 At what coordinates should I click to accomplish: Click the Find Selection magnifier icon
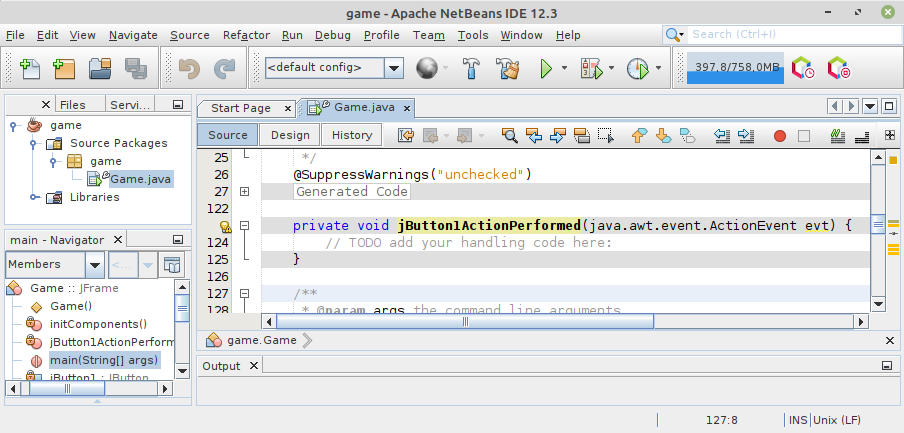(x=509, y=135)
